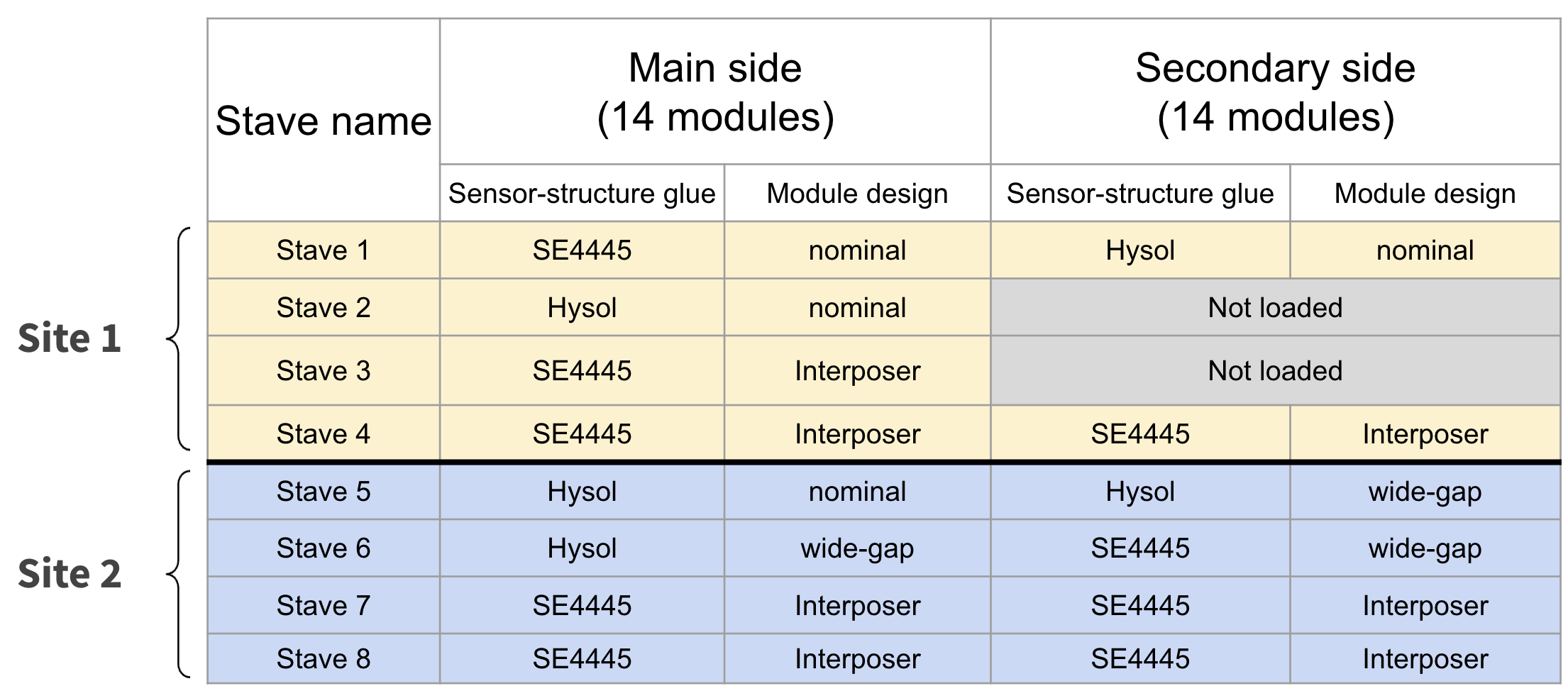The width and height of the screenshot is (1568, 691).
Task: Click Secondary side Module design column header
Action: coord(1425,194)
